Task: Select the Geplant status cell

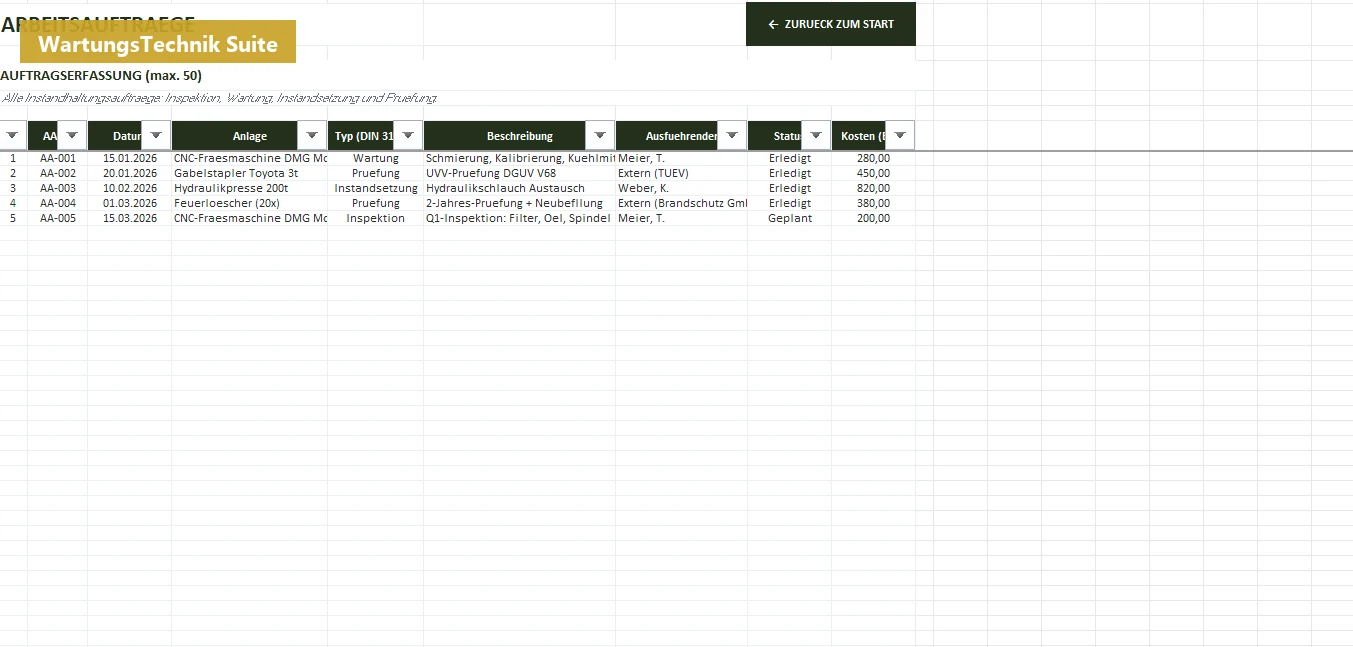Action: click(x=790, y=218)
